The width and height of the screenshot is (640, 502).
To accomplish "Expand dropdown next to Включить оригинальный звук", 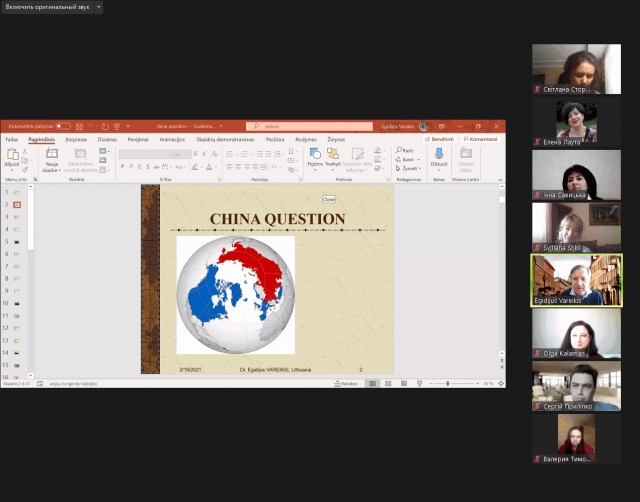I will tap(98, 7).
